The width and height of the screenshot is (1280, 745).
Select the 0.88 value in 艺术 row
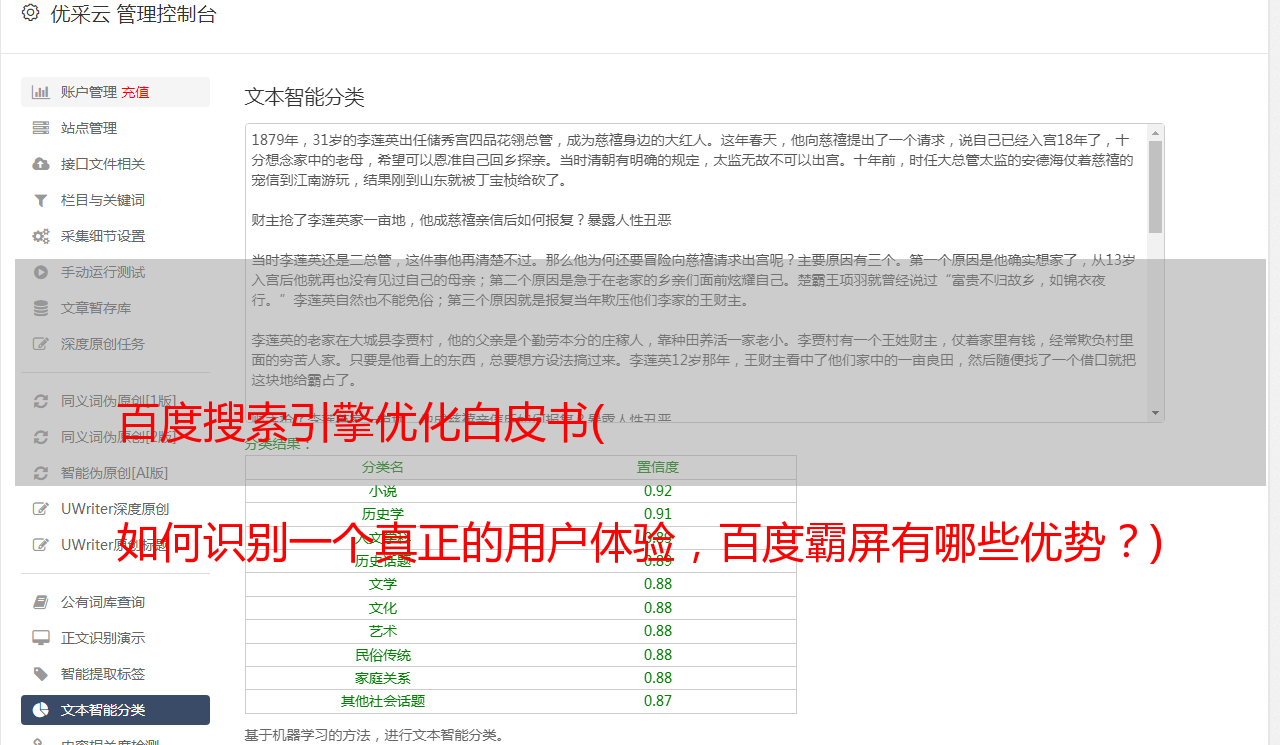(x=658, y=631)
